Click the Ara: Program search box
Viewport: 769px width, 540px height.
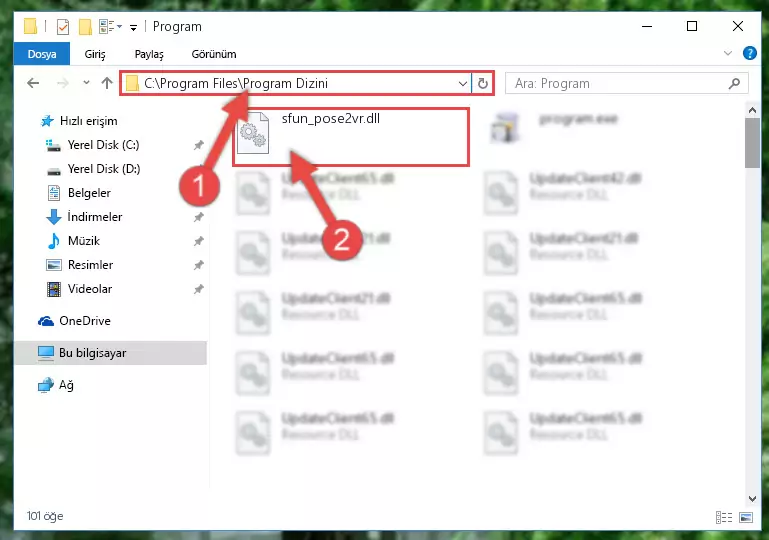tap(626, 83)
